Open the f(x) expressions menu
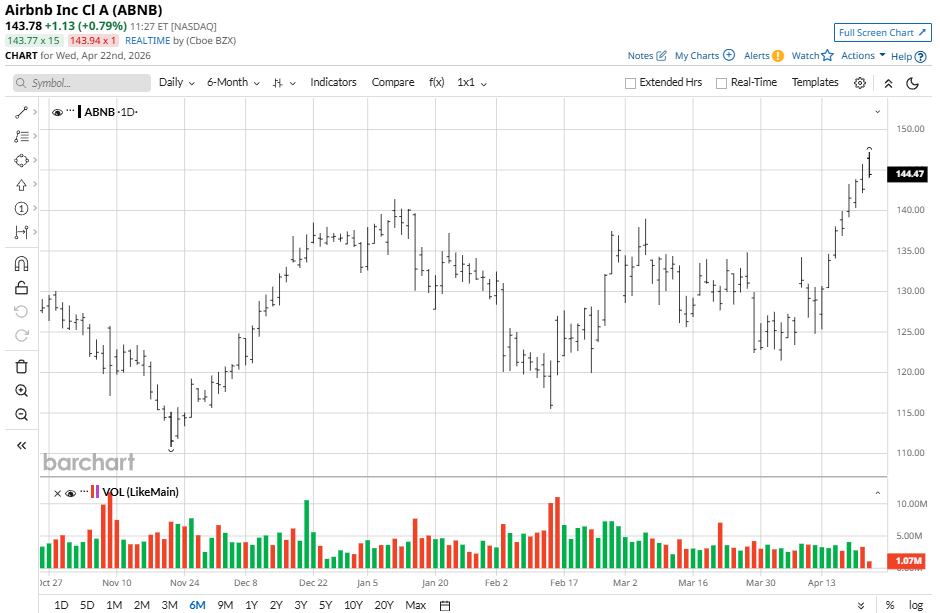Screen dimensions: 940x613 (436, 83)
